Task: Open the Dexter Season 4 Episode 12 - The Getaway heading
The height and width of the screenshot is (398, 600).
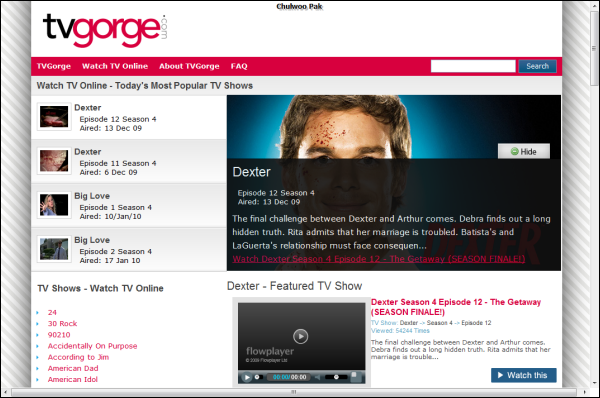Action: (x=456, y=307)
